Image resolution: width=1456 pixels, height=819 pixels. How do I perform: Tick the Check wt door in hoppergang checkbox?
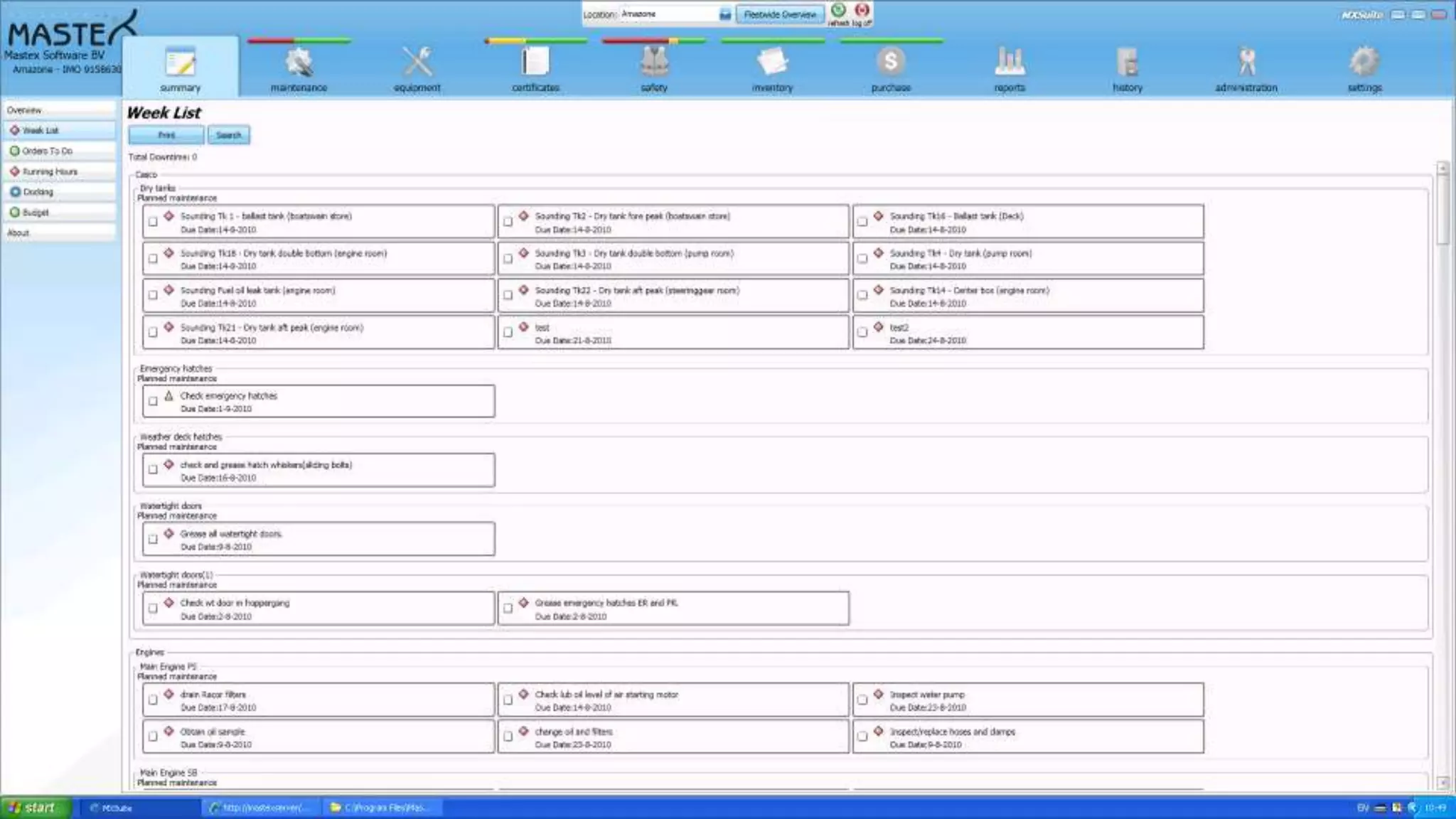(x=153, y=608)
